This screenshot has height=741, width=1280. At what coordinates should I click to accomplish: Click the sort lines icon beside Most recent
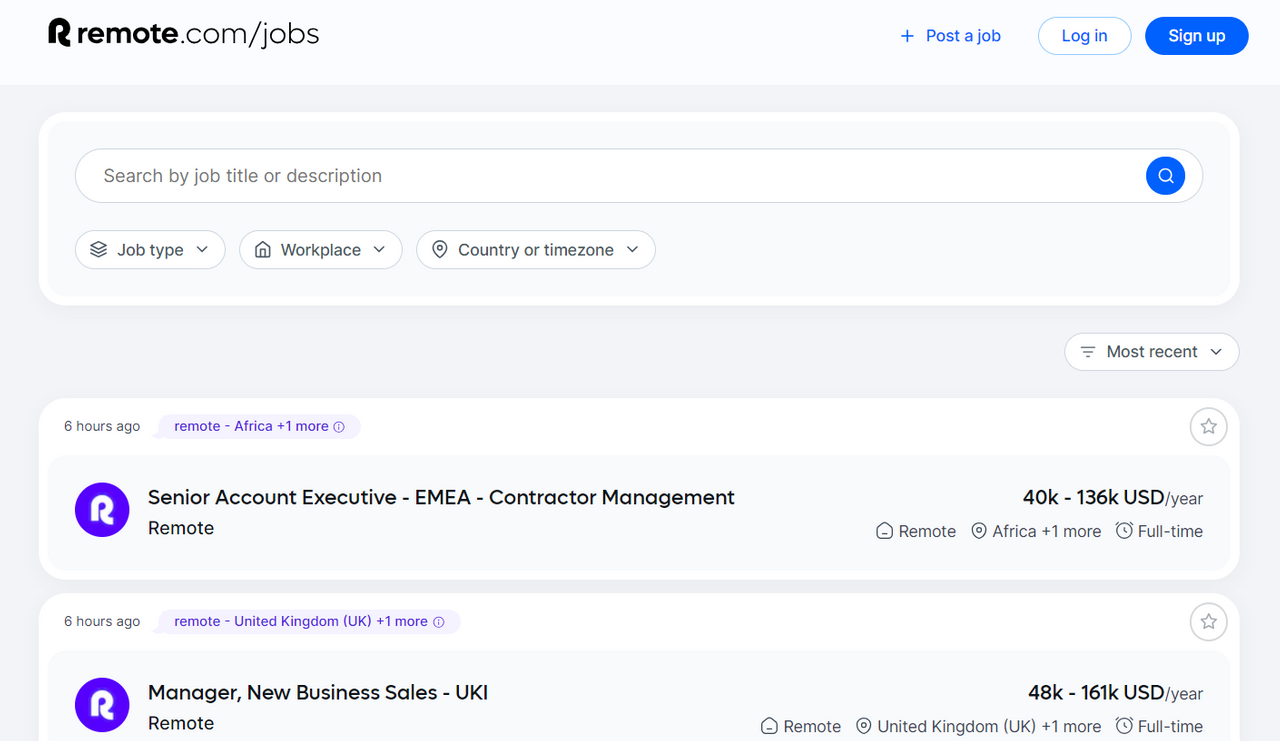coord(1088,352)
